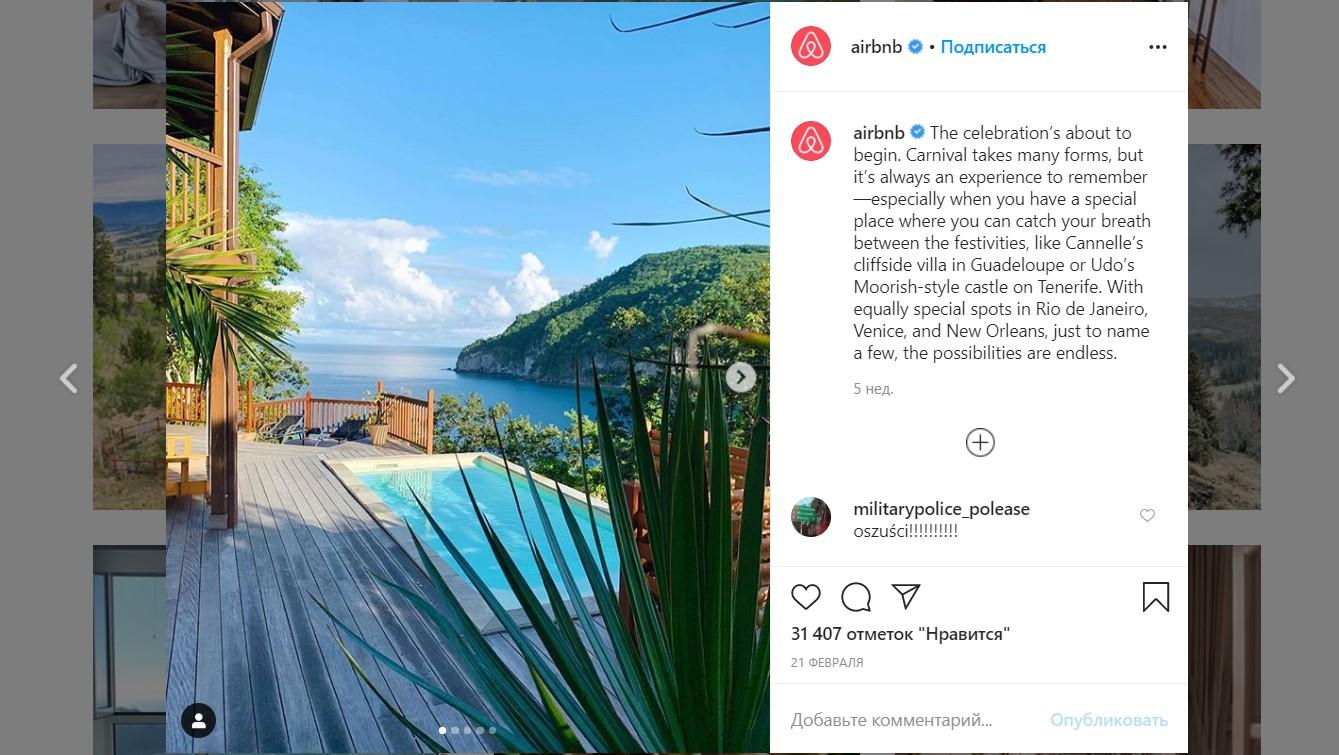
Task: Open militarypolice_polease profile
Action: pyautogui.click(x=941, y=508)
